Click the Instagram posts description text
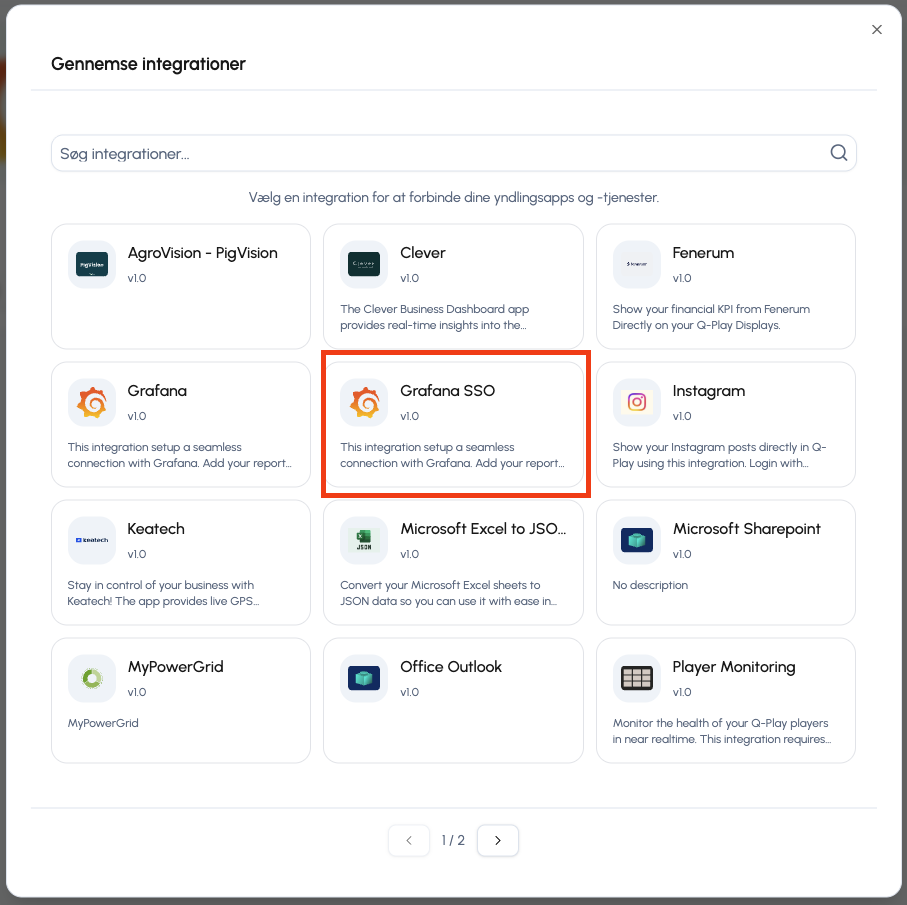This screenshot has height=905, width=907. [719, 455]
